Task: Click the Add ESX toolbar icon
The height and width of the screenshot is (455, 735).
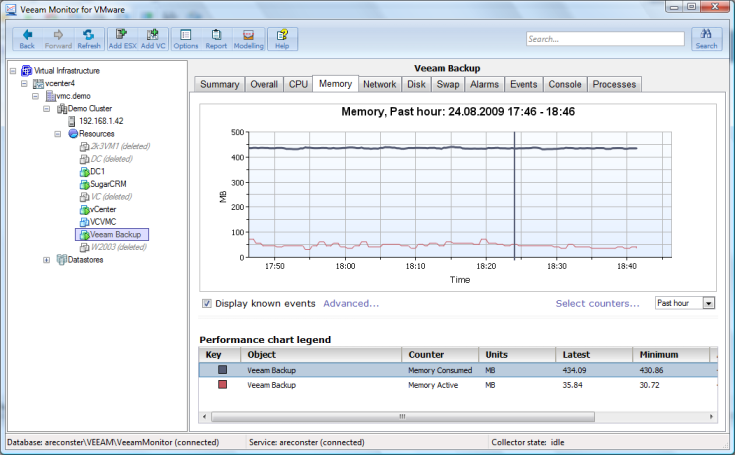Action: tap(123, 38)
